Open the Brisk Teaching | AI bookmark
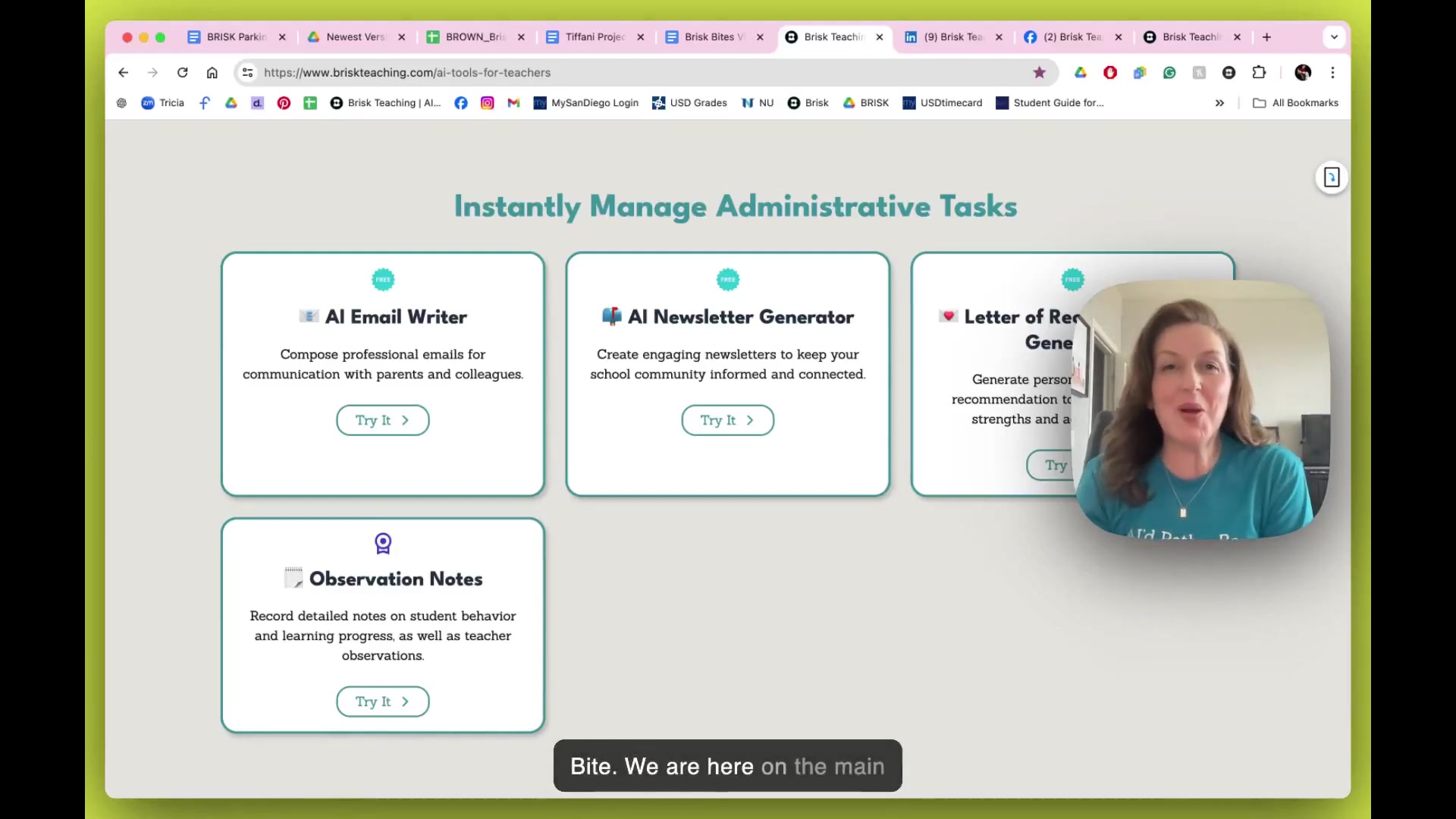 [x=385, y=102]
